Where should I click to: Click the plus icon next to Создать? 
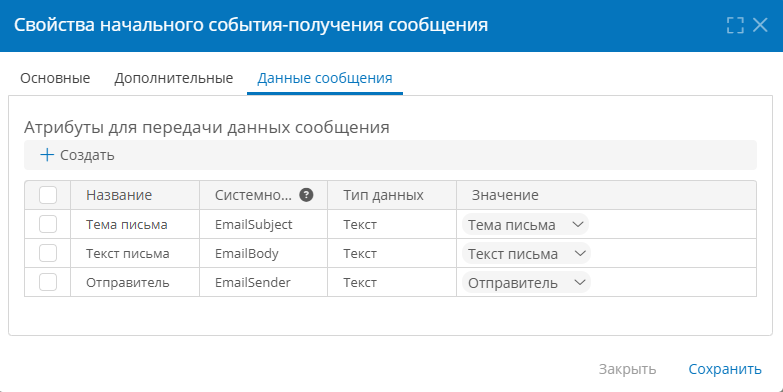click(x=47, y=155)
